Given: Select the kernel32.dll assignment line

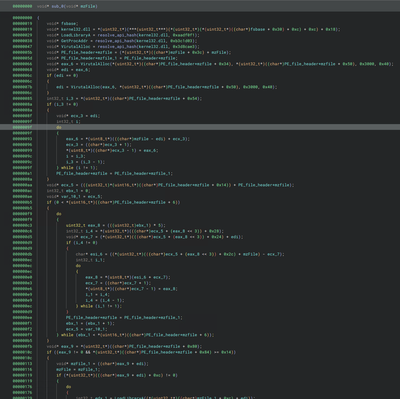Looking at the screenshot, I should (x=193, y=29).
